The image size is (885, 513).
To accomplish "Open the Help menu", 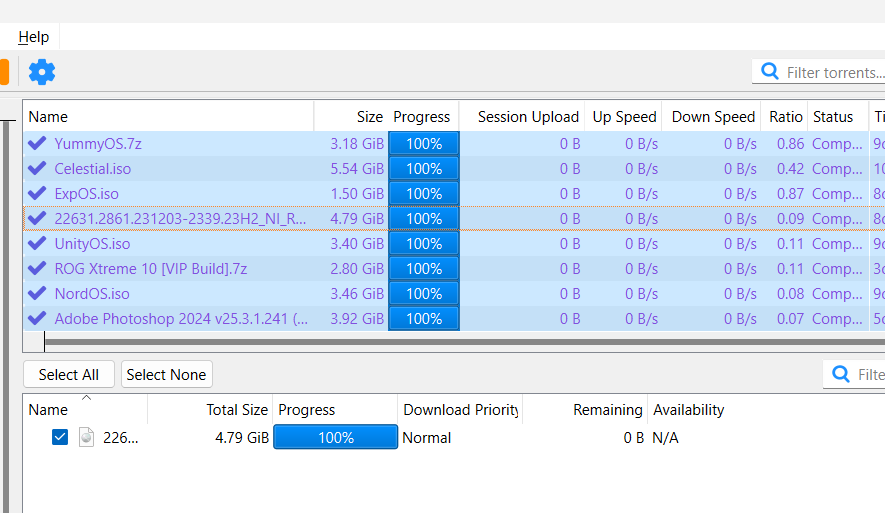I will click(x=33, y=37).
